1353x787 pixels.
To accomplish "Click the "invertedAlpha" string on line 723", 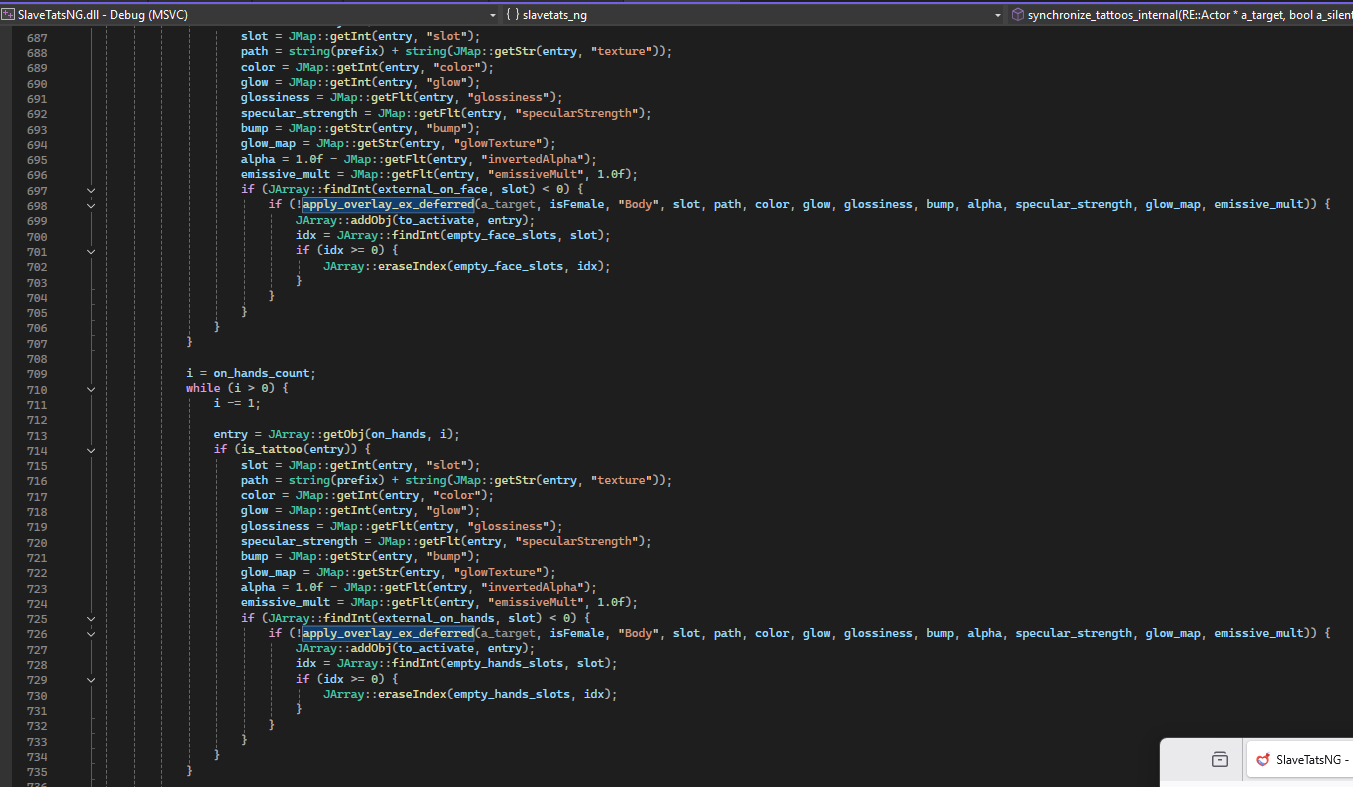I will [x=535, y=588].
